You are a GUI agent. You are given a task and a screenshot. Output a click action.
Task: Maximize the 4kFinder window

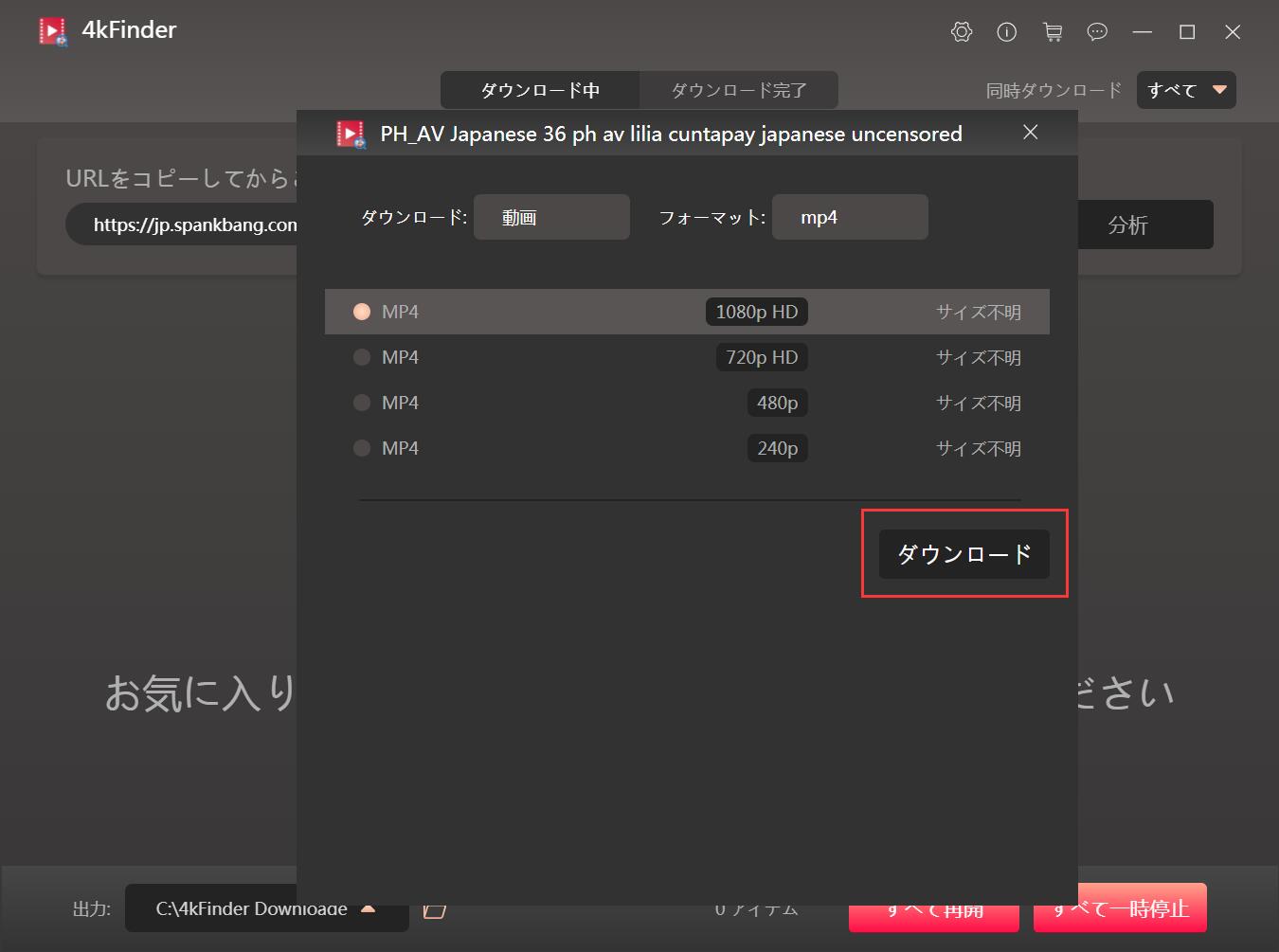[1186, 32]
